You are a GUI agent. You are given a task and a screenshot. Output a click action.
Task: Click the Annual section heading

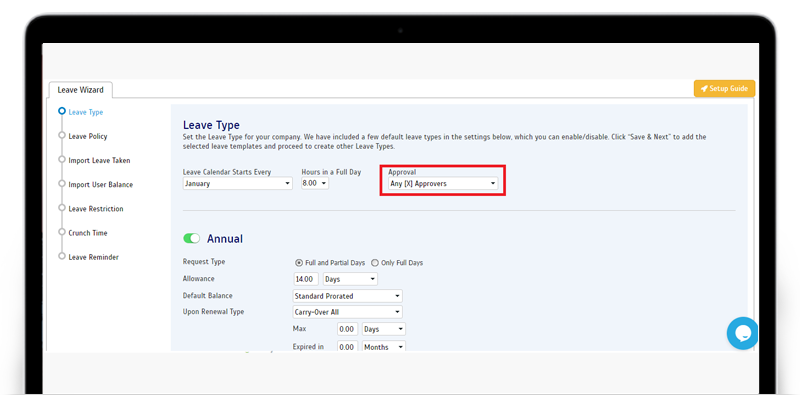(x=224, y=239)
